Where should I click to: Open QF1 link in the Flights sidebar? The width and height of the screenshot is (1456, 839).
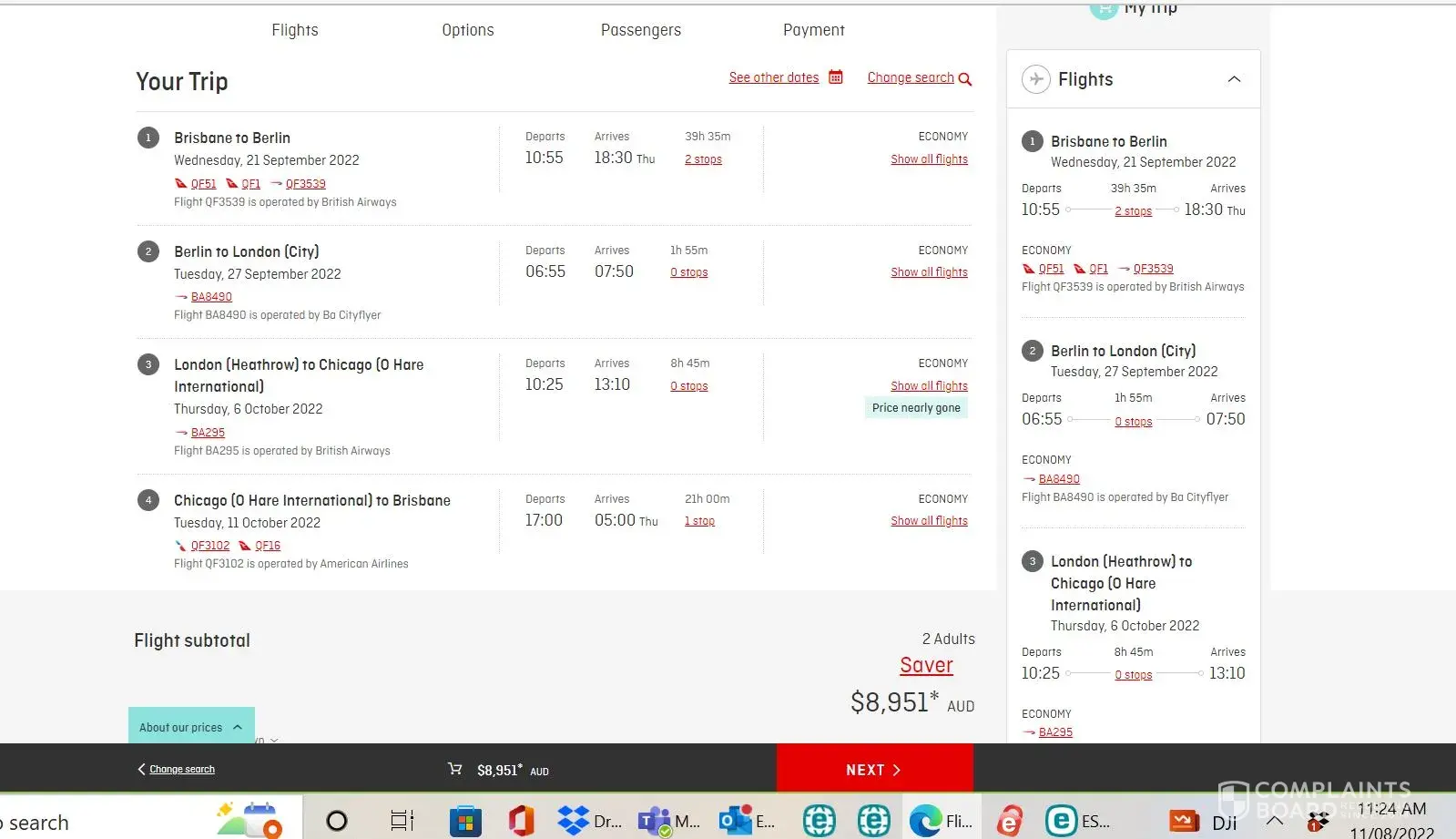1098,269
